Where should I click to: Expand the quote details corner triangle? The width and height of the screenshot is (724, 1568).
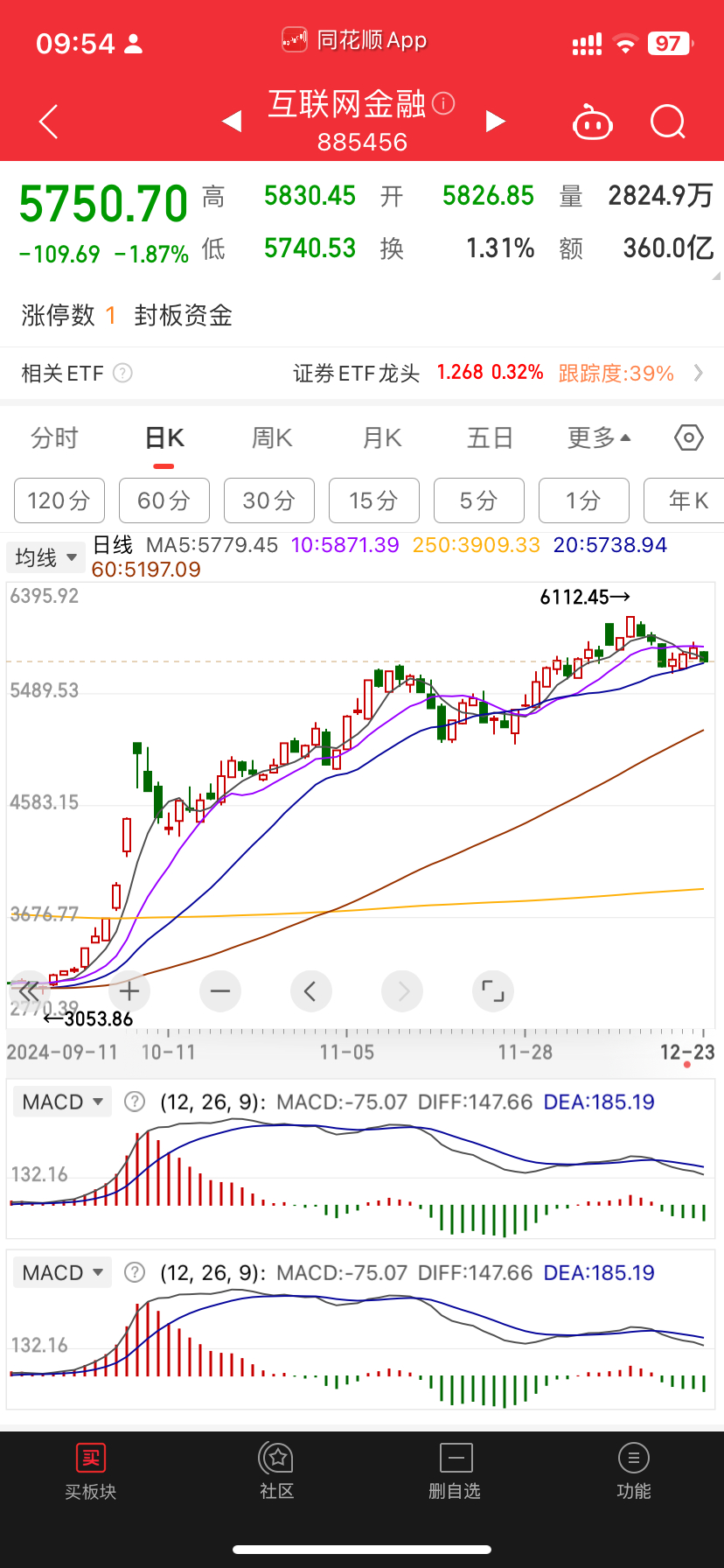tap(716, 276)
